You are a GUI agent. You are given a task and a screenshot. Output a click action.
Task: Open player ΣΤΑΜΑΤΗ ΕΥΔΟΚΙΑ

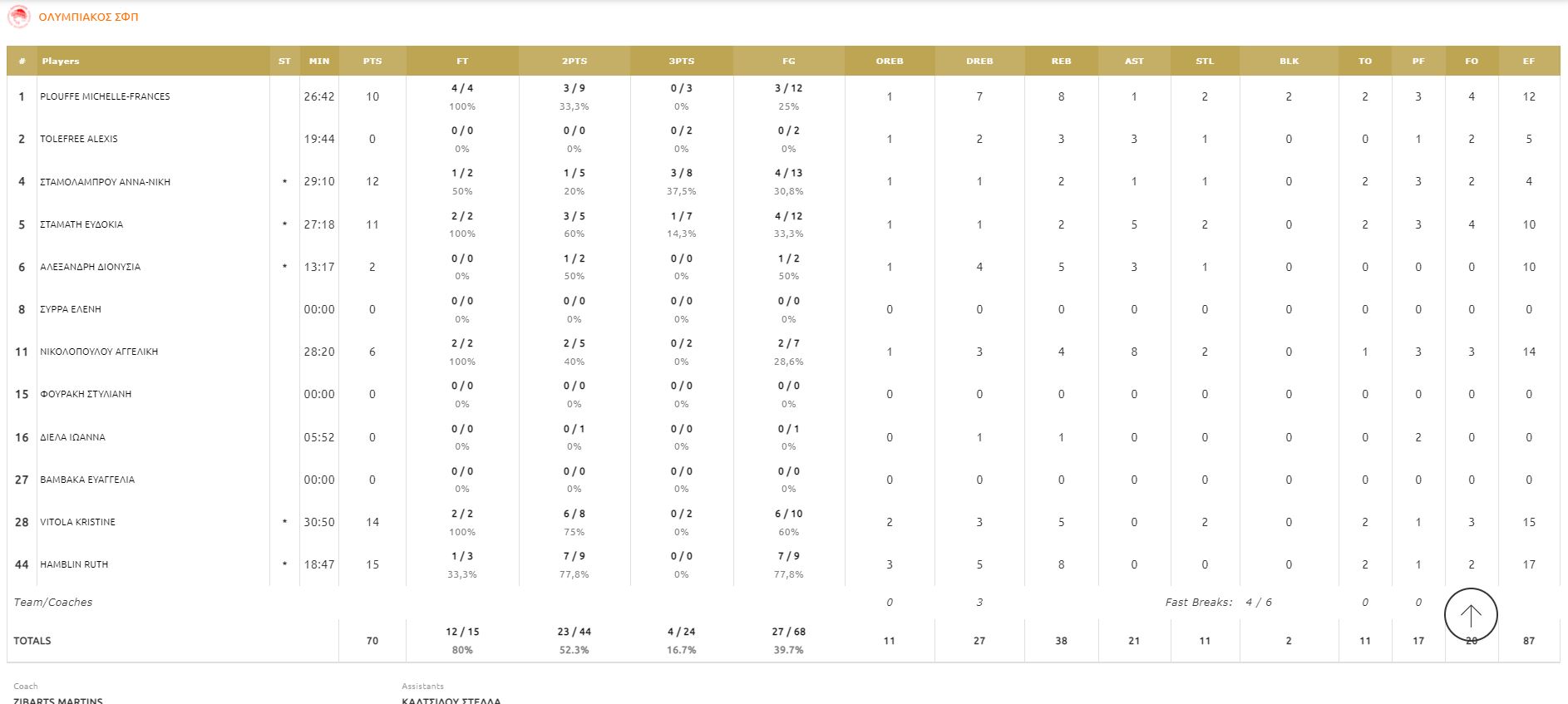click(81, 224)
